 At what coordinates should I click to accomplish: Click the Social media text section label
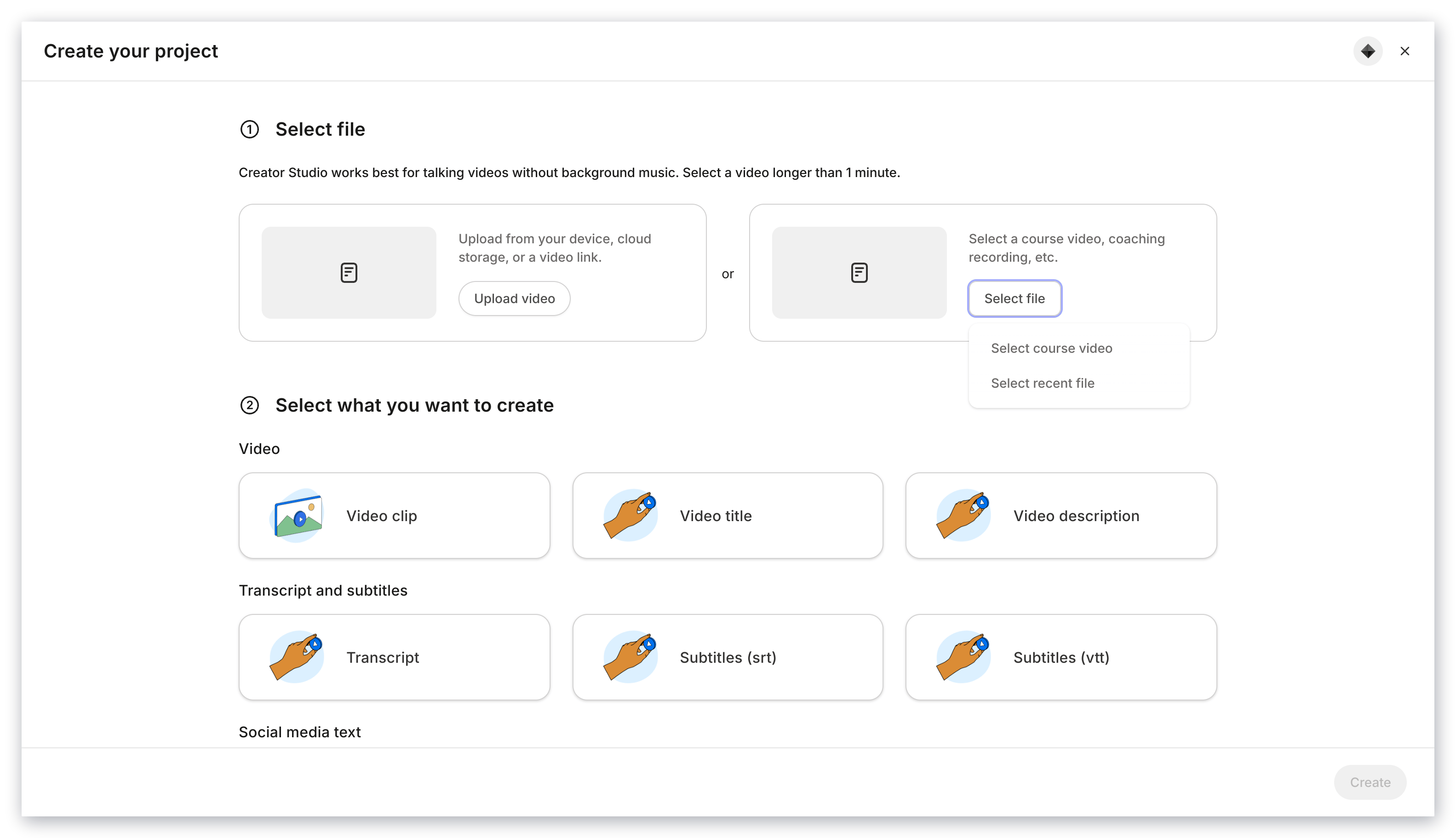(x=300, y=732)
